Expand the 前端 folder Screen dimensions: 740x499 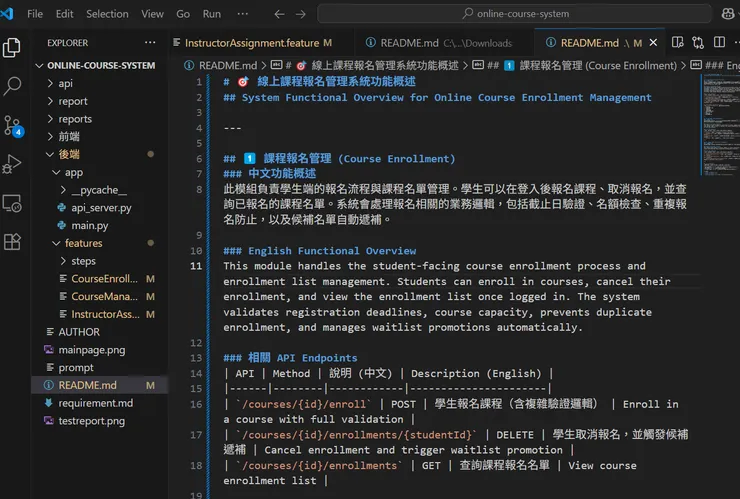click(x=69, y=136)
